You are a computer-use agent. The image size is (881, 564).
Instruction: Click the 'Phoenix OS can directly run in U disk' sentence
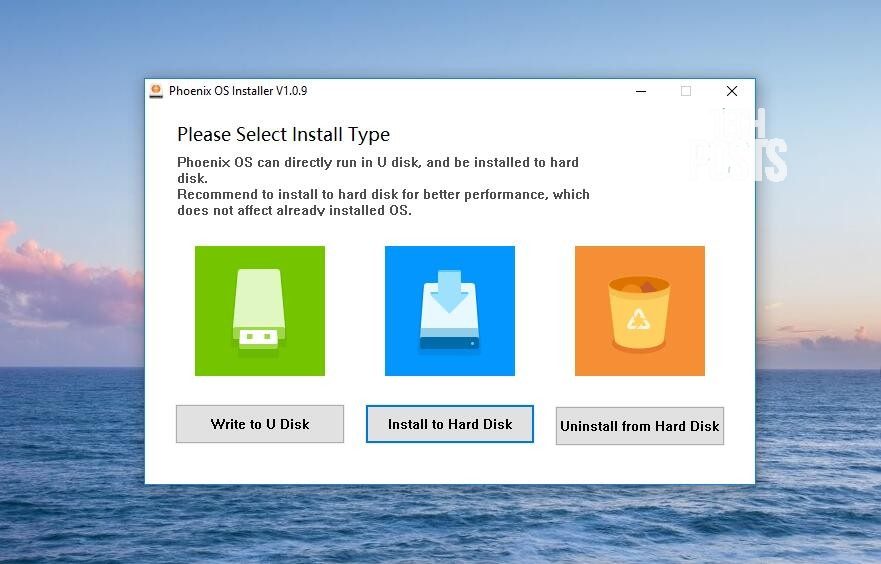coord(378,170)
